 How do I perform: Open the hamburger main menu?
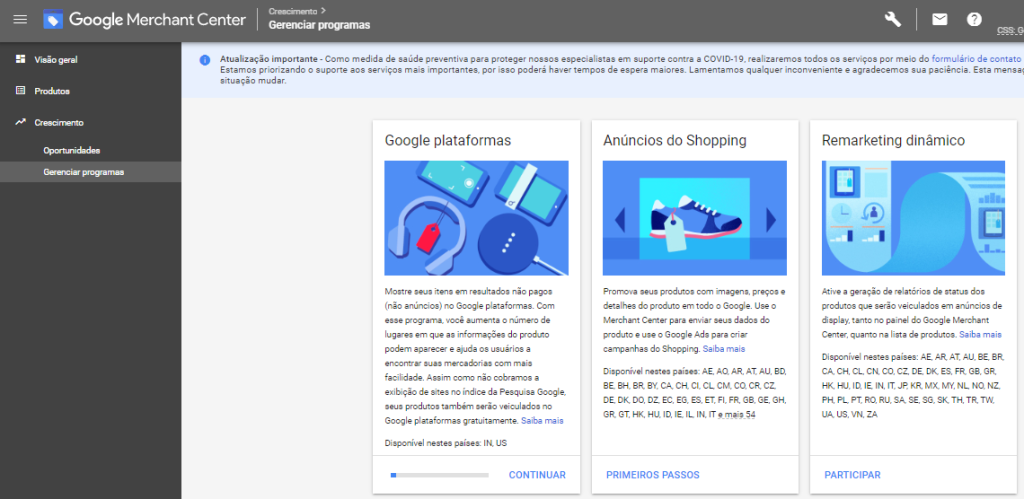pos(20,19)
